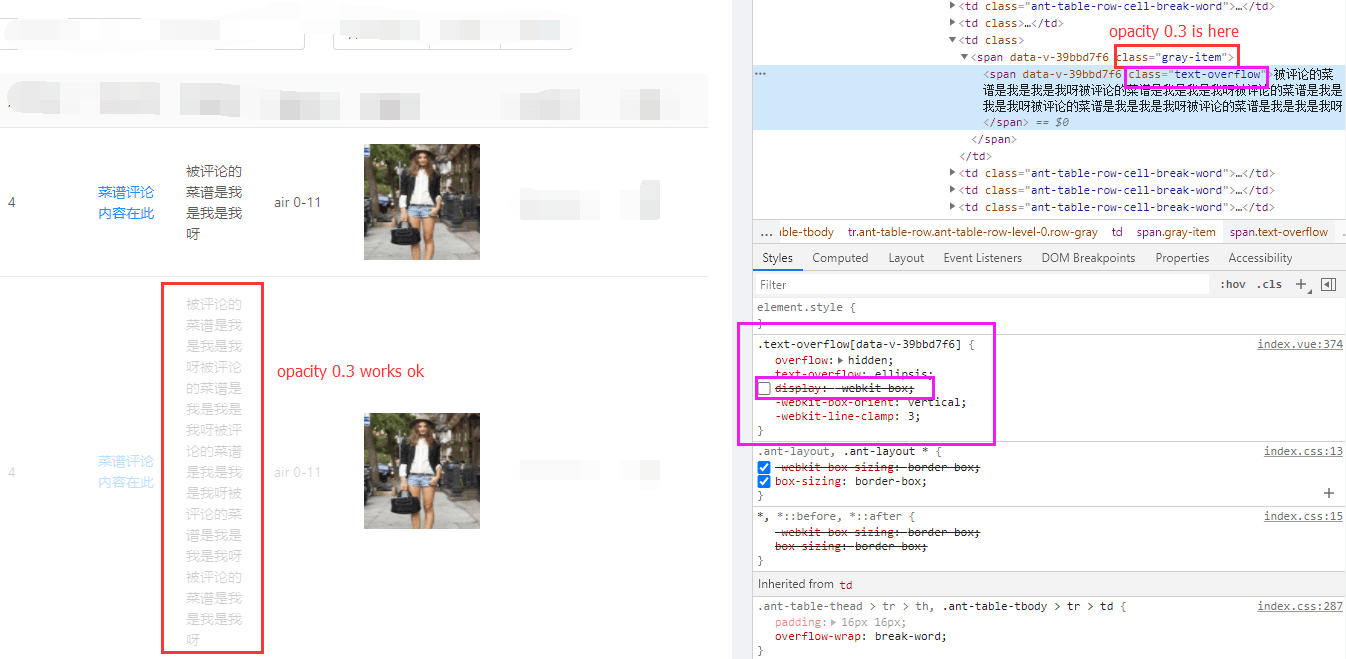Open the Event Listeners tab
This screenshot has height=659, width=1346.
pos(982,257)
